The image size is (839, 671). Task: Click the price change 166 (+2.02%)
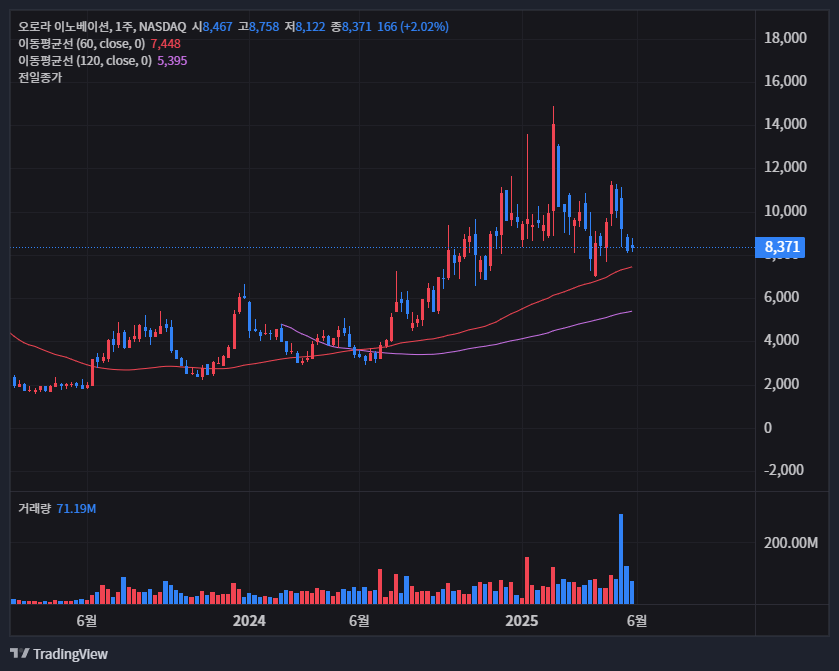(413, 27)
